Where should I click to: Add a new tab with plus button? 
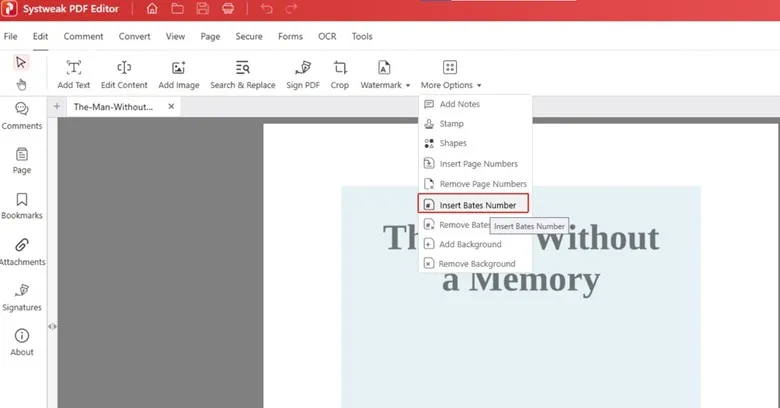(x=57, y=106)
